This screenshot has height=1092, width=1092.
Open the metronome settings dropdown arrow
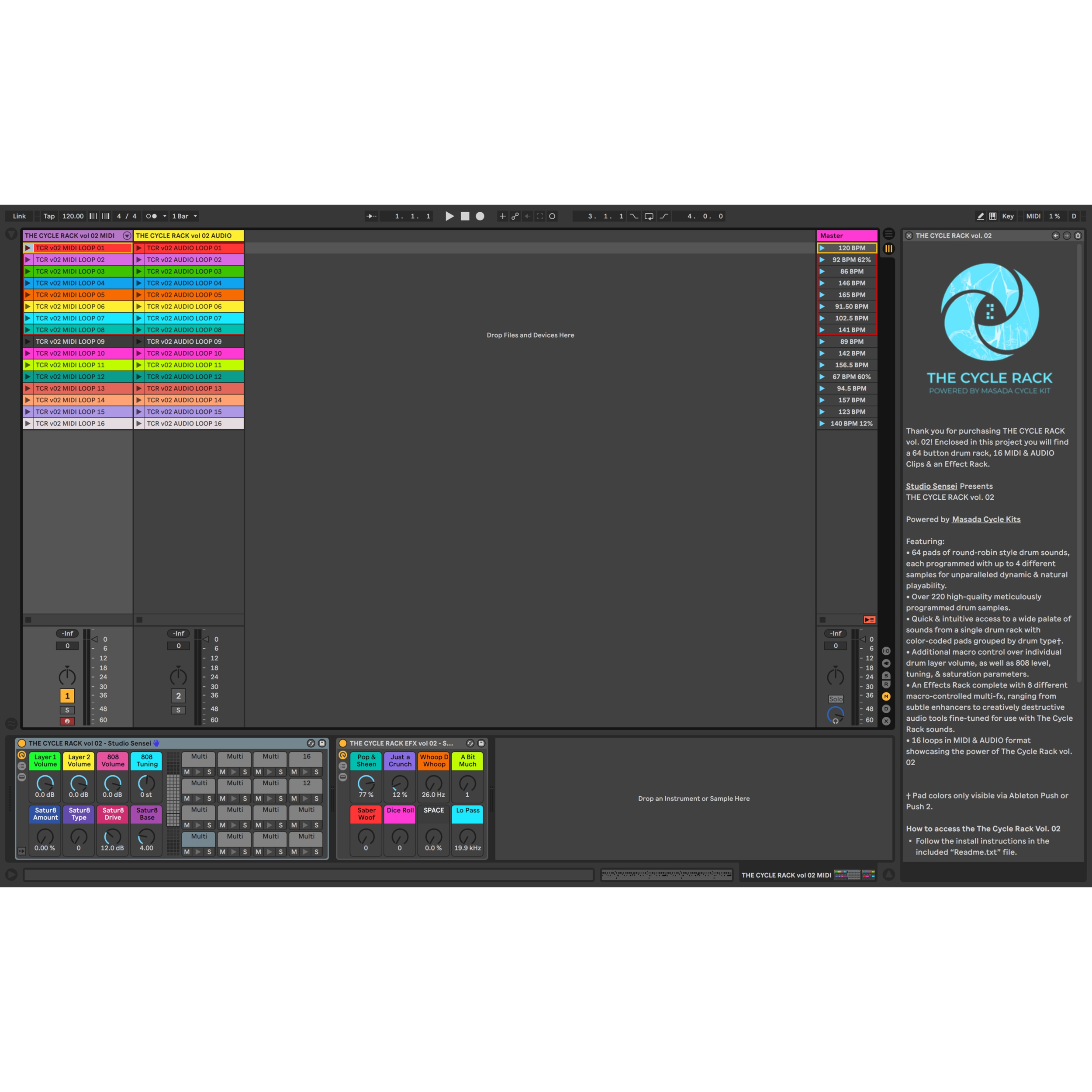click(165, 216)
